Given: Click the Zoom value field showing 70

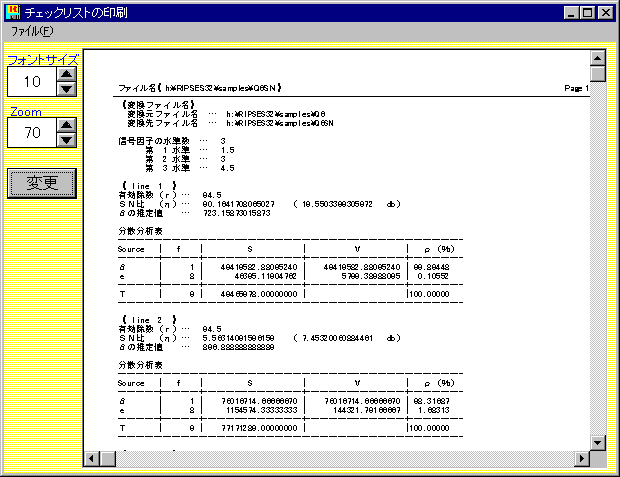Looking at the screenshot, I should (x=32, y=133).
